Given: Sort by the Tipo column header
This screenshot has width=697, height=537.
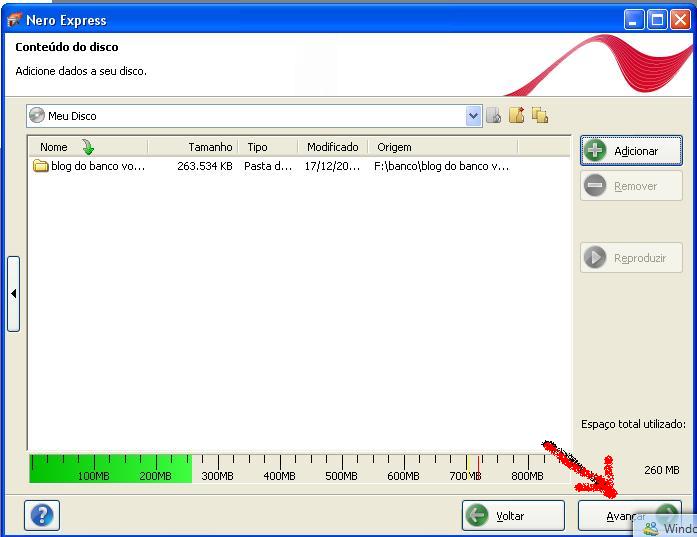Looking at the screenshot, I should point(268,147).
